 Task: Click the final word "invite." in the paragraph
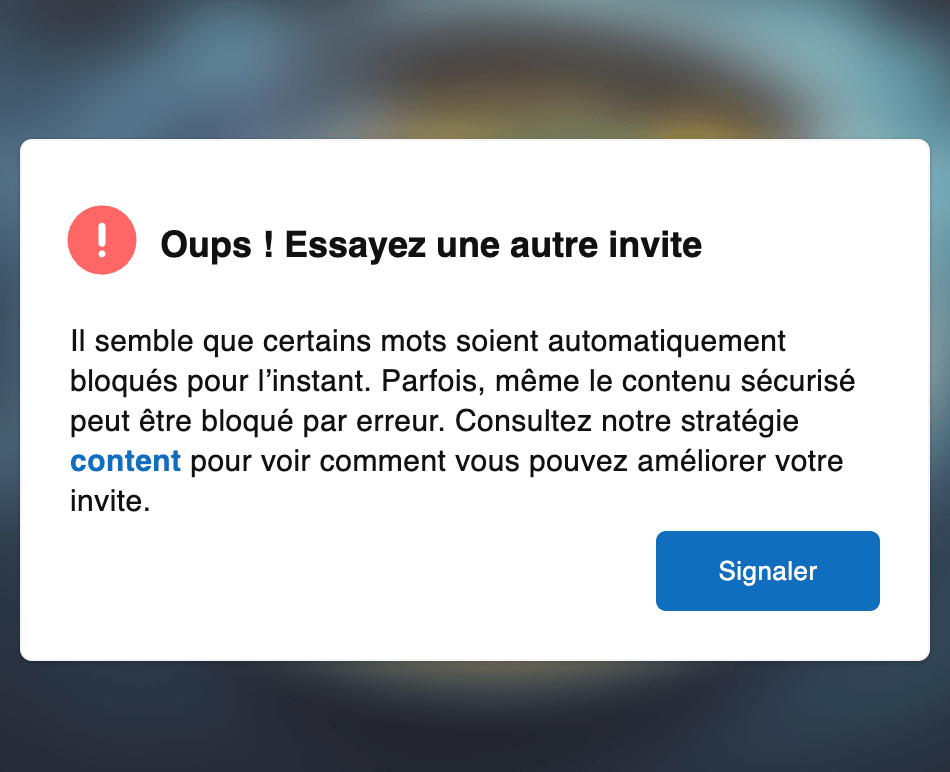tap(110, 502)
